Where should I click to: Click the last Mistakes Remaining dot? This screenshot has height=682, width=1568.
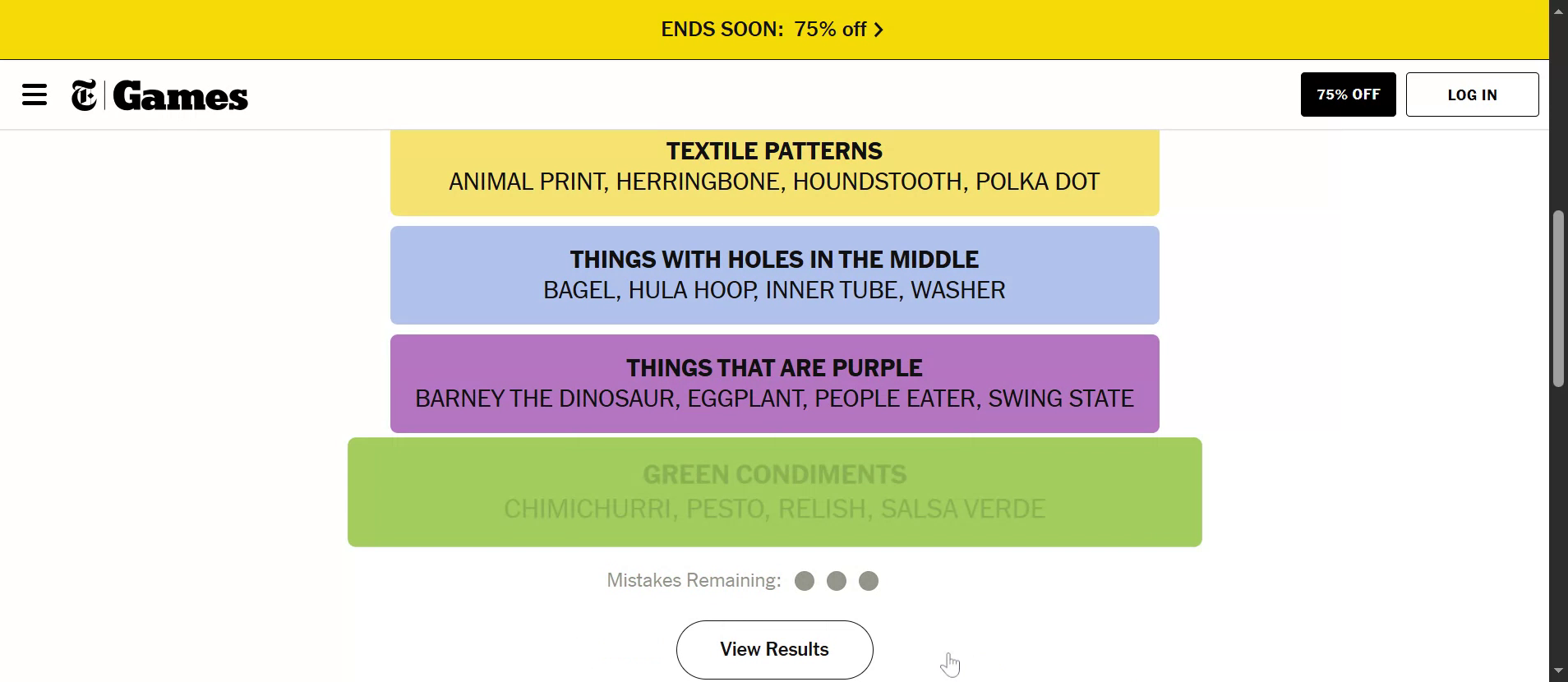click(869, 582)
